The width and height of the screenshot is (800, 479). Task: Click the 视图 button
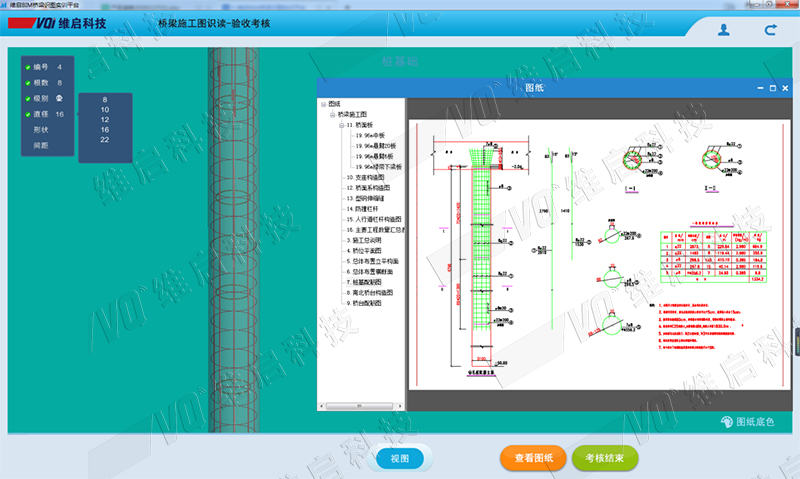[400, 458]
